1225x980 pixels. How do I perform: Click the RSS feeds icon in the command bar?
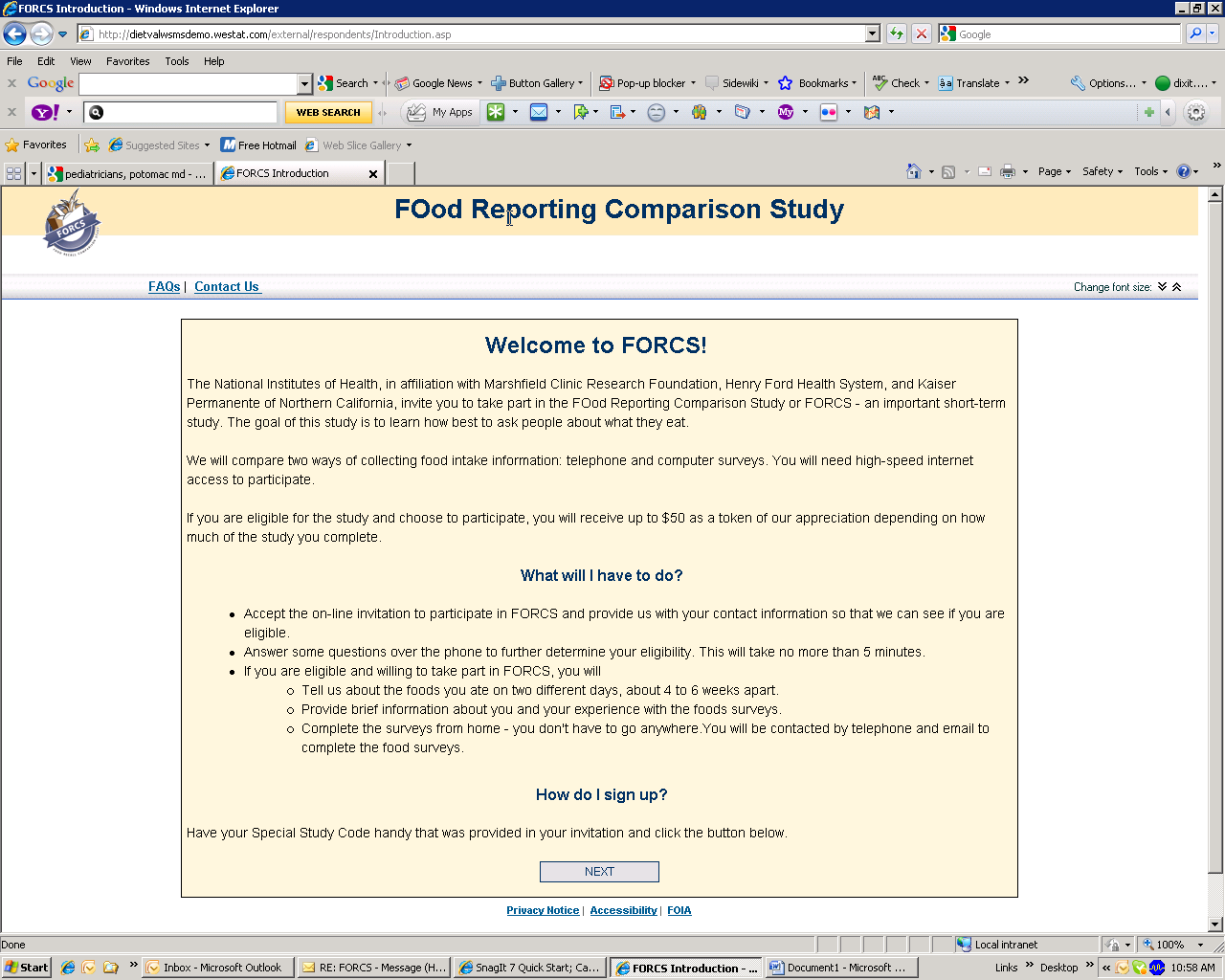[948, 172]
